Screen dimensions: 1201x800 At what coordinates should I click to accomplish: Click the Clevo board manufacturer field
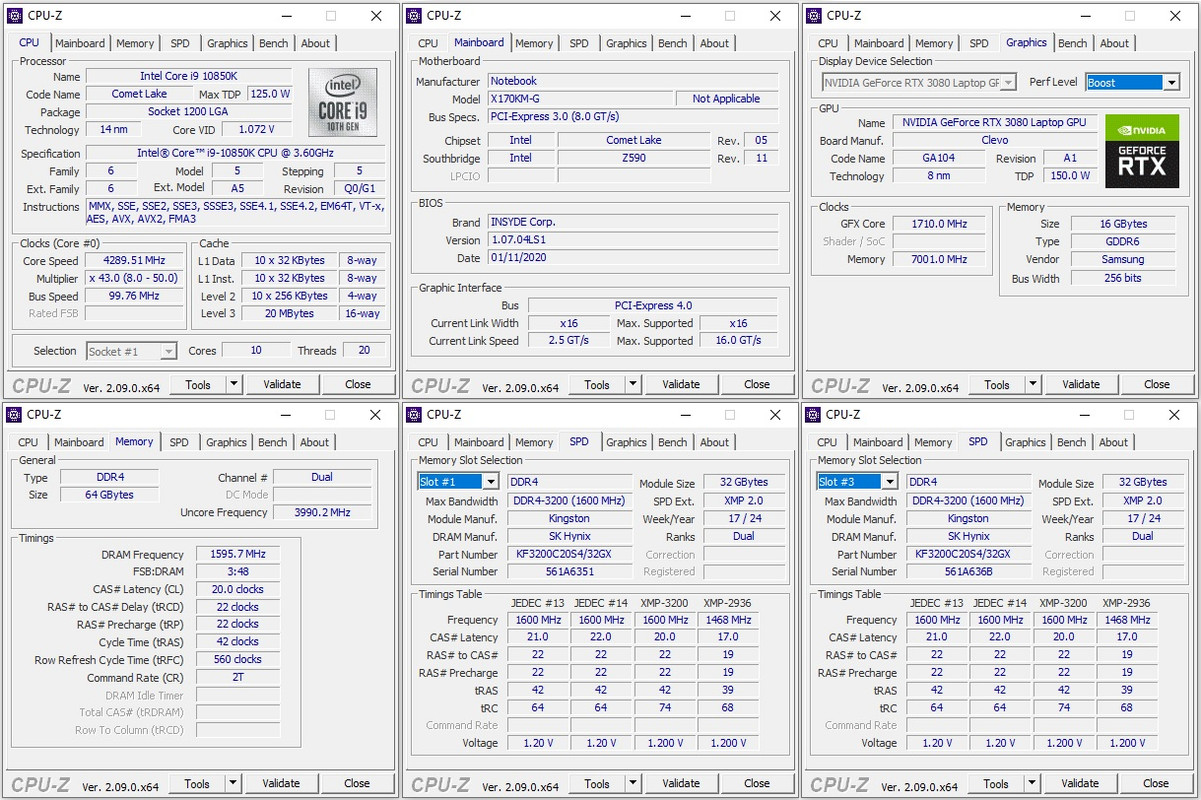tap(995, 140)
